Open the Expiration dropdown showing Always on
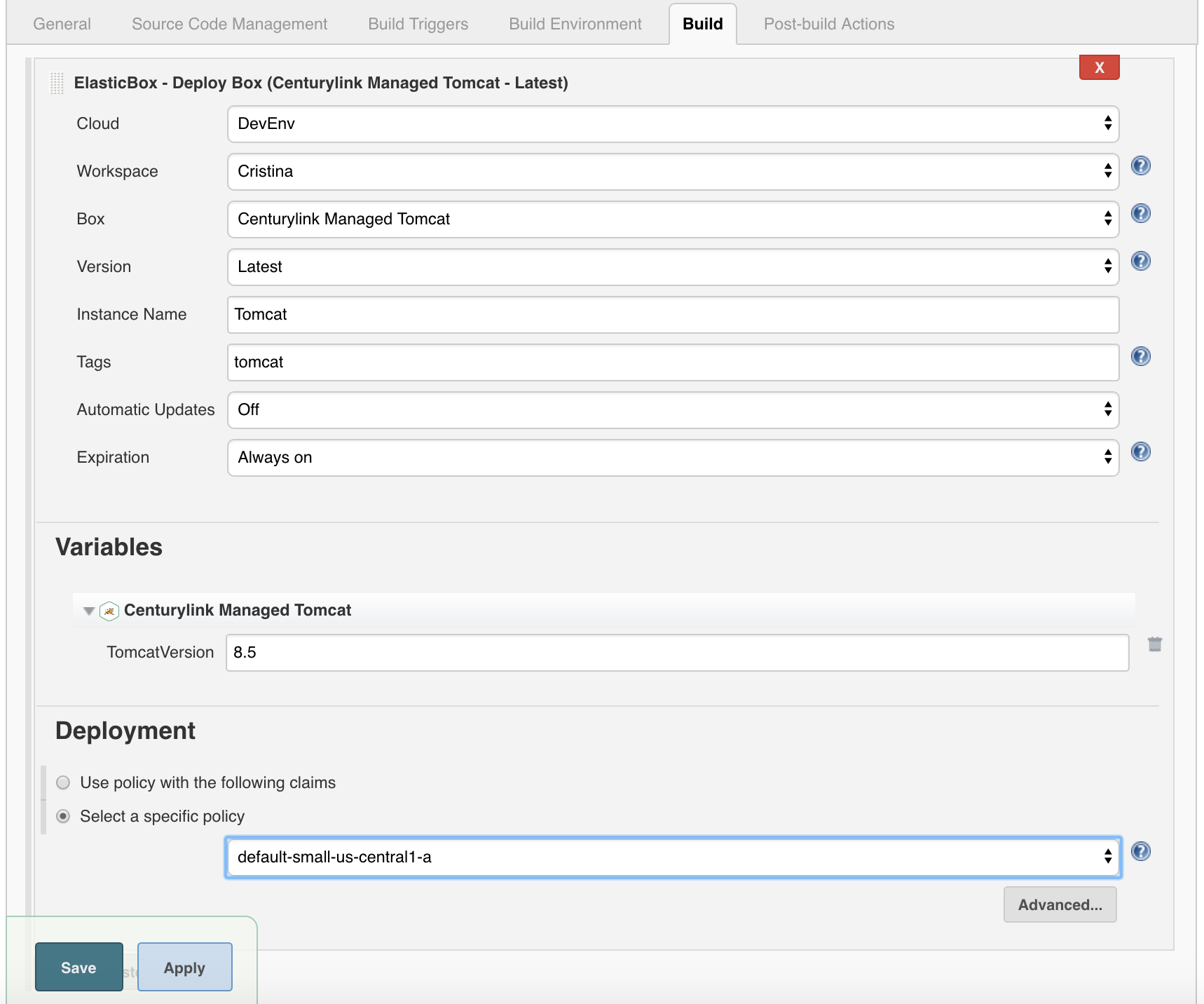Image resolution: width=1204 pixels, height=1004 pixels. tap(673, 458)
